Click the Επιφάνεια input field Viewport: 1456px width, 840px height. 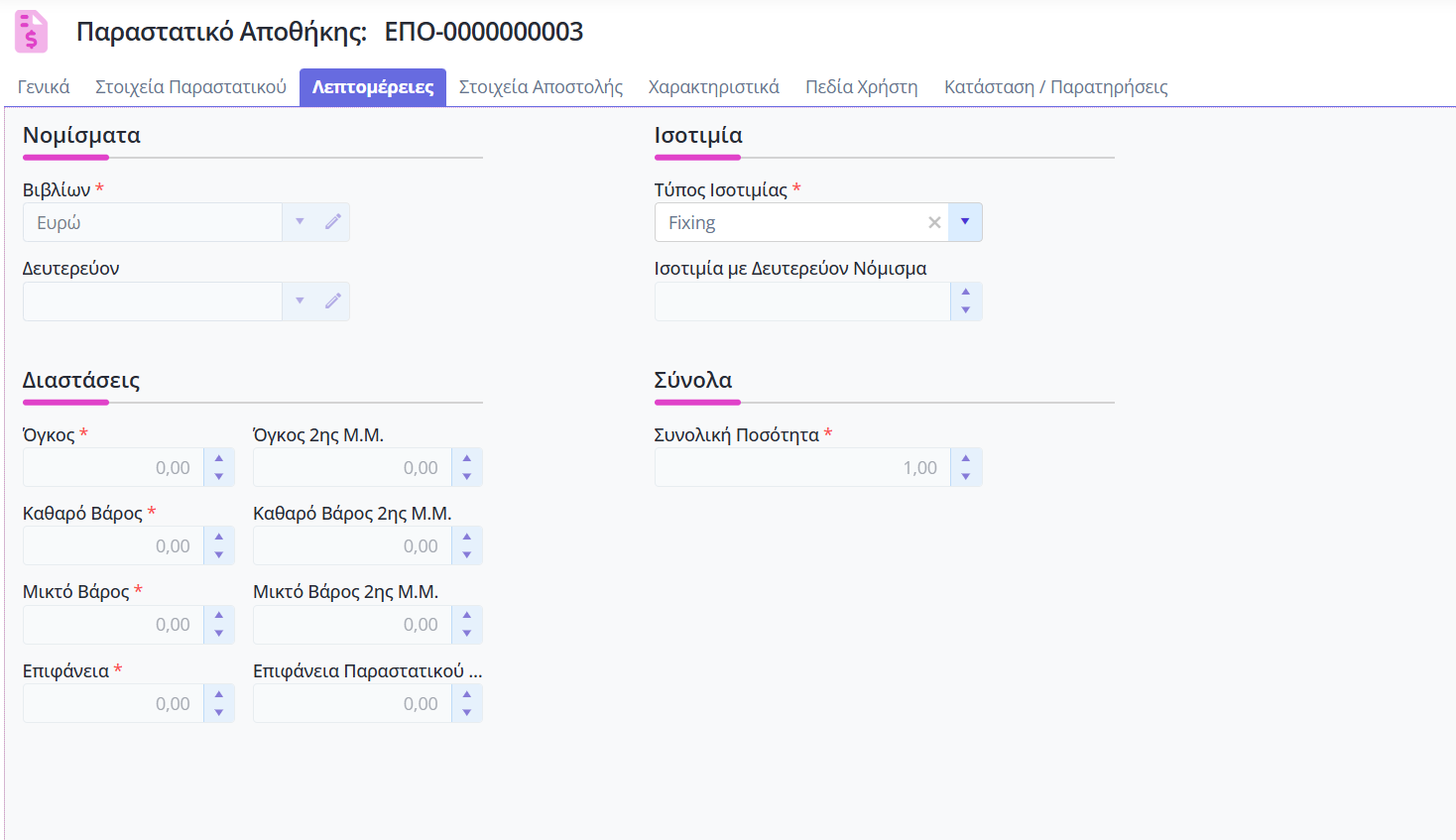coord(113,703)
